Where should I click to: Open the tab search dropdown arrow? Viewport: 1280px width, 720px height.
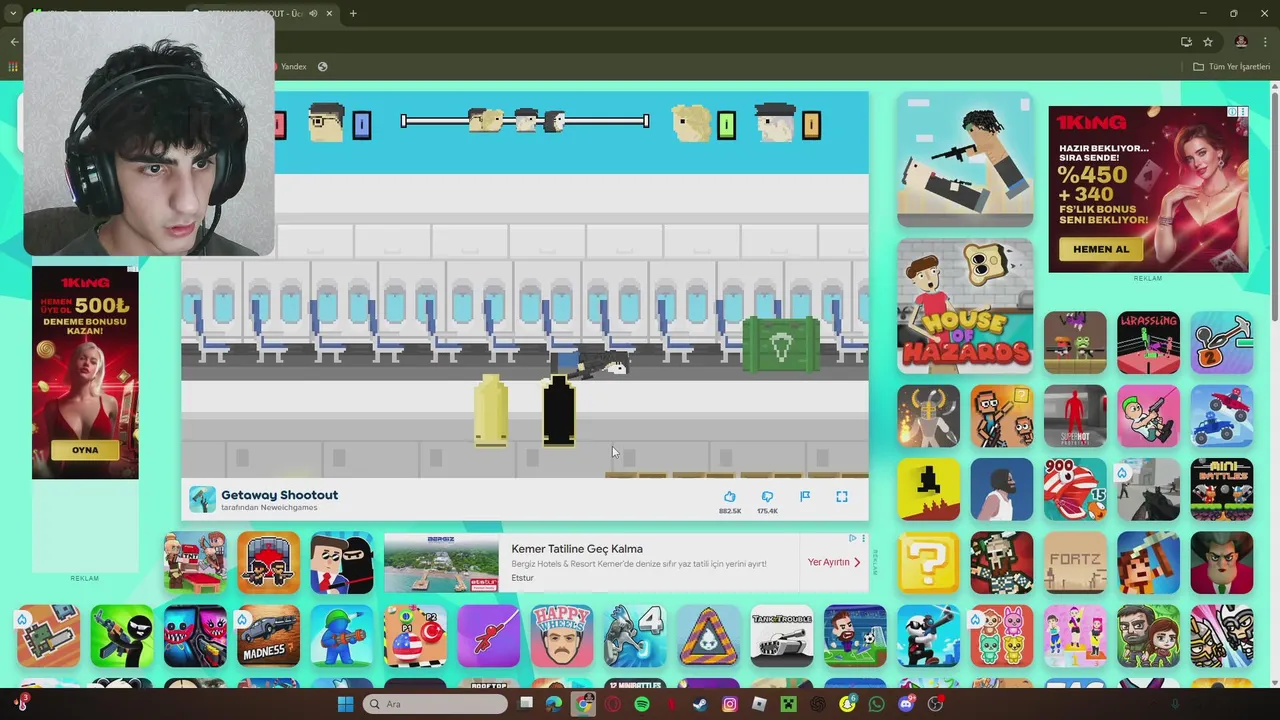pyautogui.click(x=13, y=13)
